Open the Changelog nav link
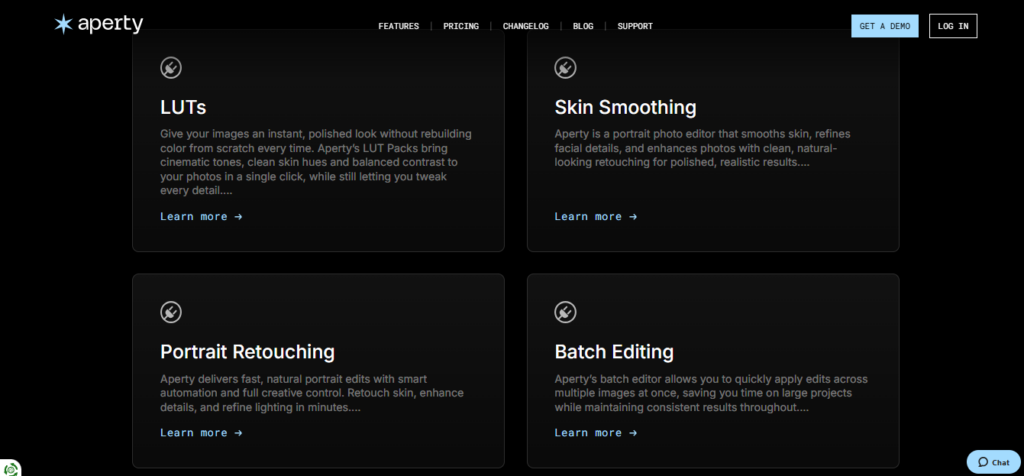 point(525,26)
